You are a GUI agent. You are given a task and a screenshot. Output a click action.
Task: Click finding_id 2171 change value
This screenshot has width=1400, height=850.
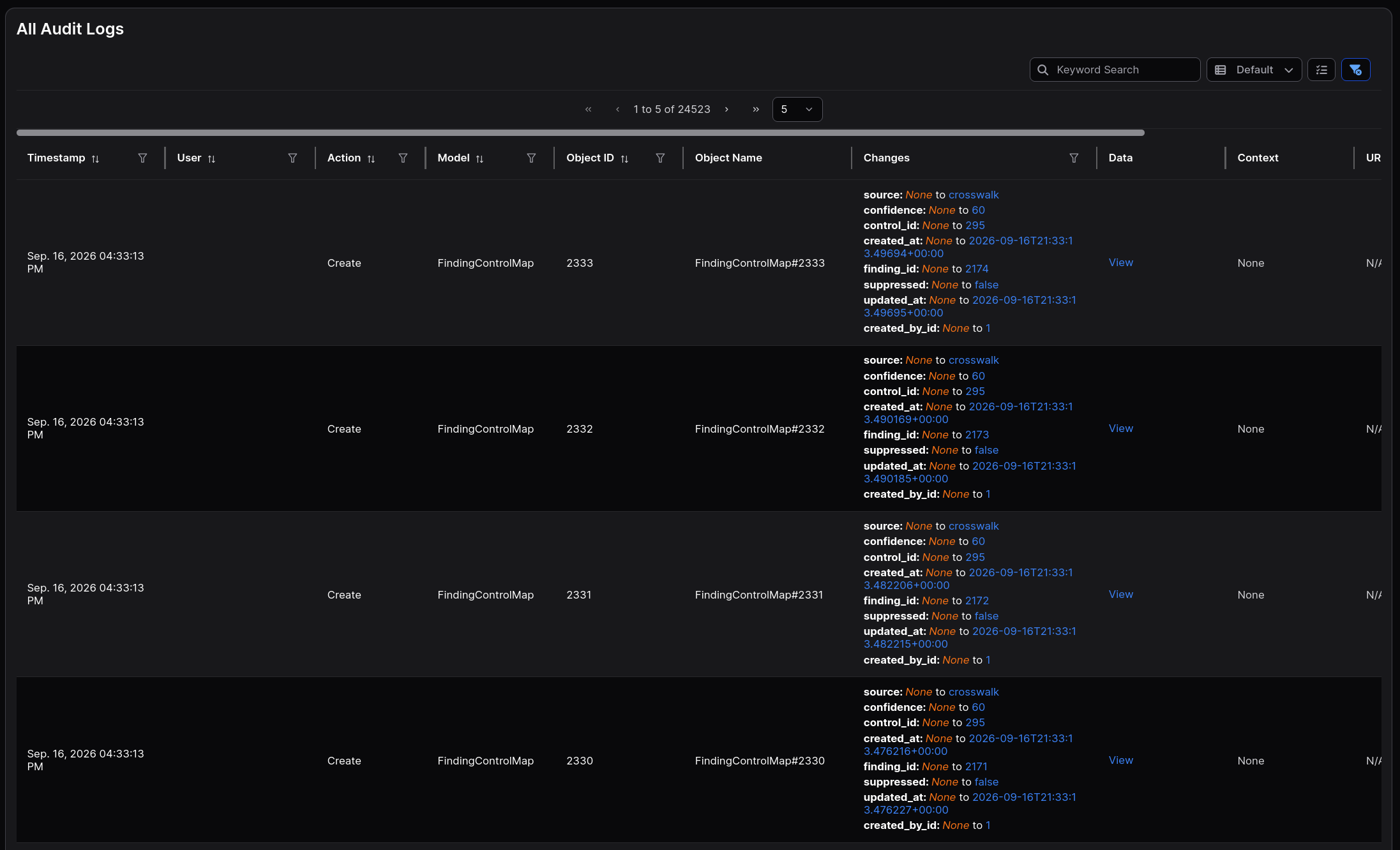coord(976,766)
